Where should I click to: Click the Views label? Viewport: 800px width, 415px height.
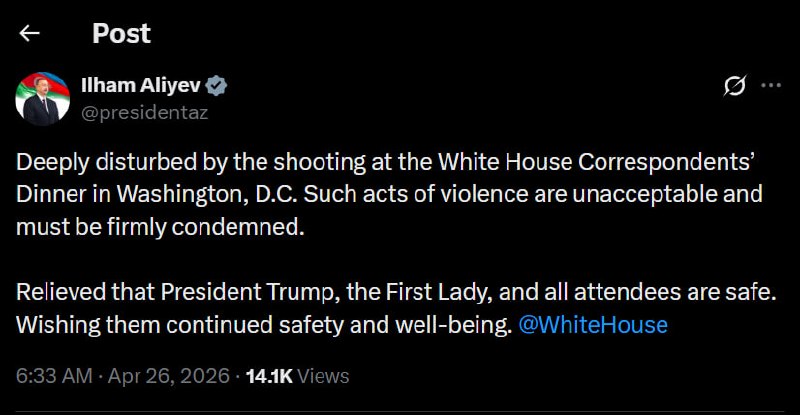(x=324, y=376)
